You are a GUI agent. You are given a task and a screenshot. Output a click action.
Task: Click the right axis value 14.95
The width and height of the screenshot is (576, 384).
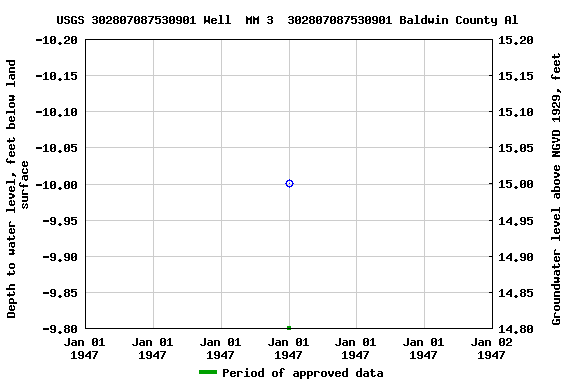click(515, 221)
